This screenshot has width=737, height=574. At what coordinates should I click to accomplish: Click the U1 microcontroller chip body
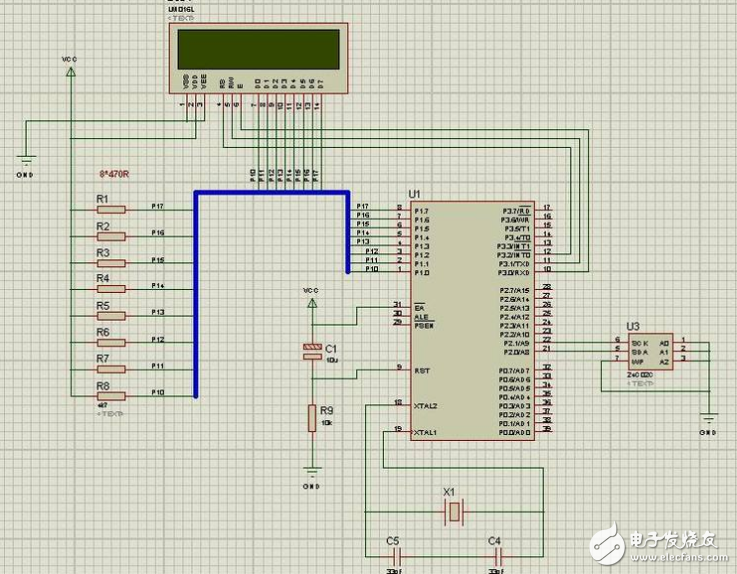pos(470,320)
